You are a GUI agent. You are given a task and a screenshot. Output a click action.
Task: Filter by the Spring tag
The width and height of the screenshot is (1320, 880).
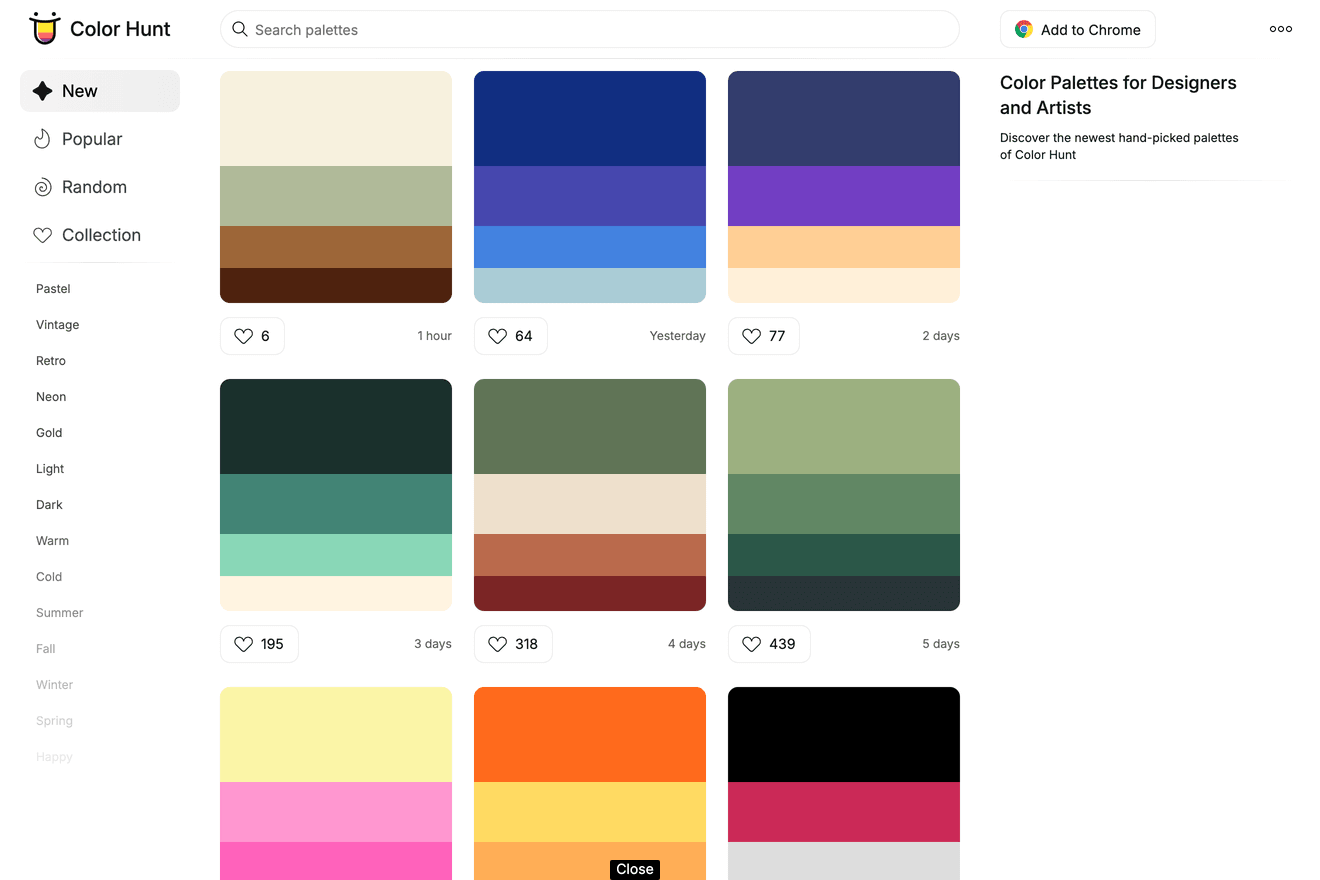coord(54,721)
